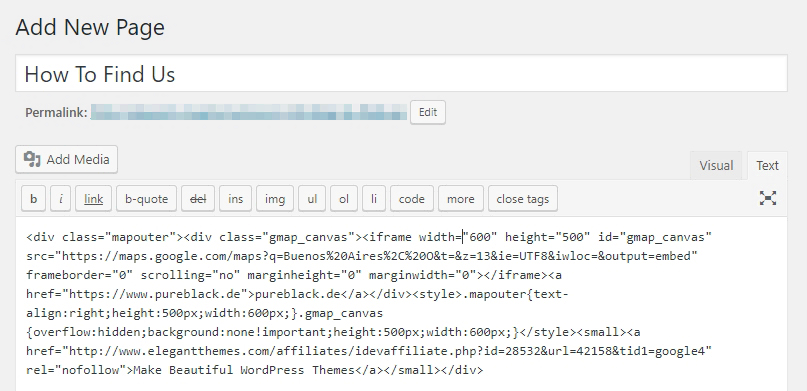The image size is (807, 391).
Task: Insert the more tag button
Action: tap(461, 199)
